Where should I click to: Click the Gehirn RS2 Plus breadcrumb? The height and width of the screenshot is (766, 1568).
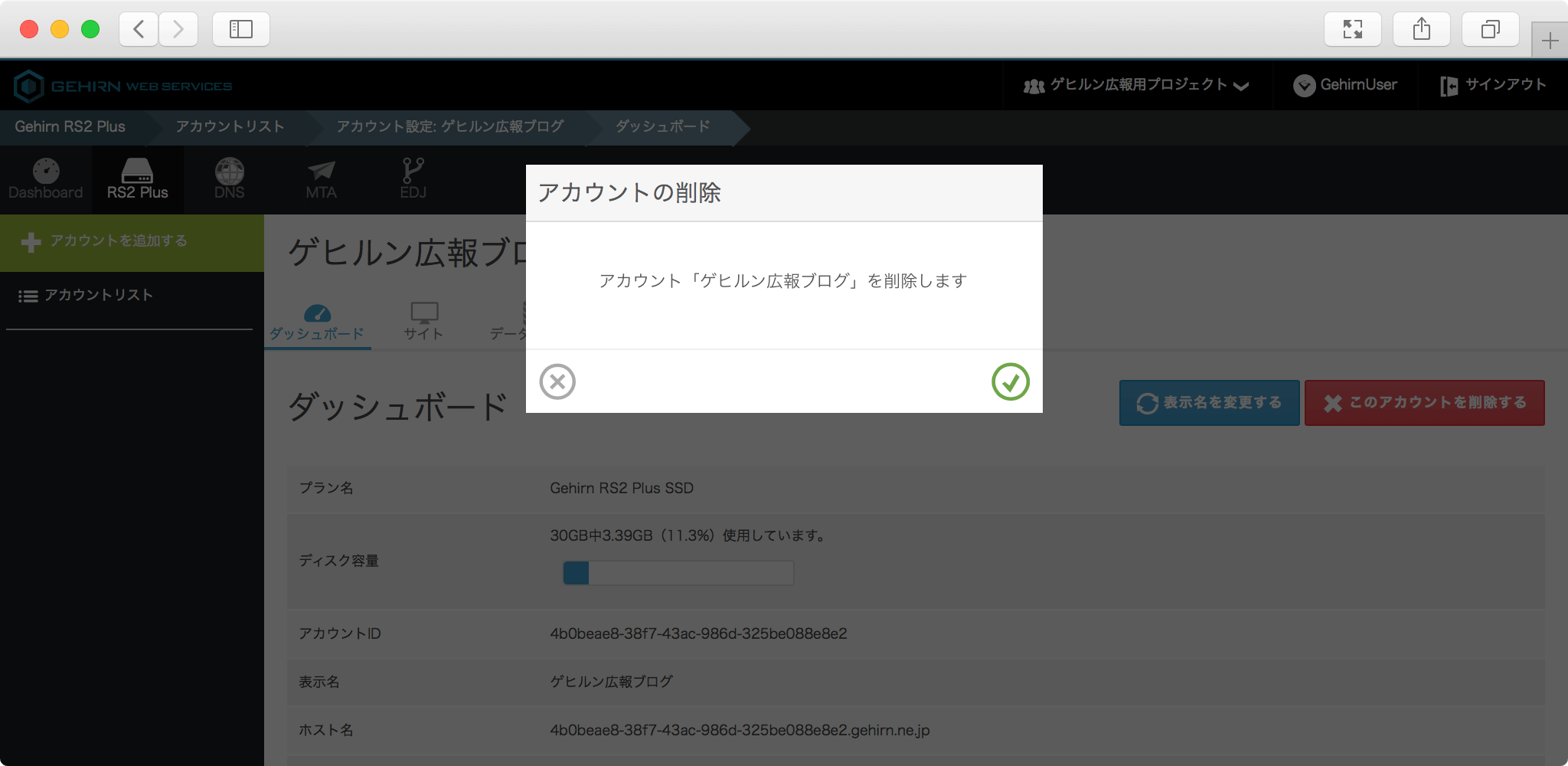point(70,127)
